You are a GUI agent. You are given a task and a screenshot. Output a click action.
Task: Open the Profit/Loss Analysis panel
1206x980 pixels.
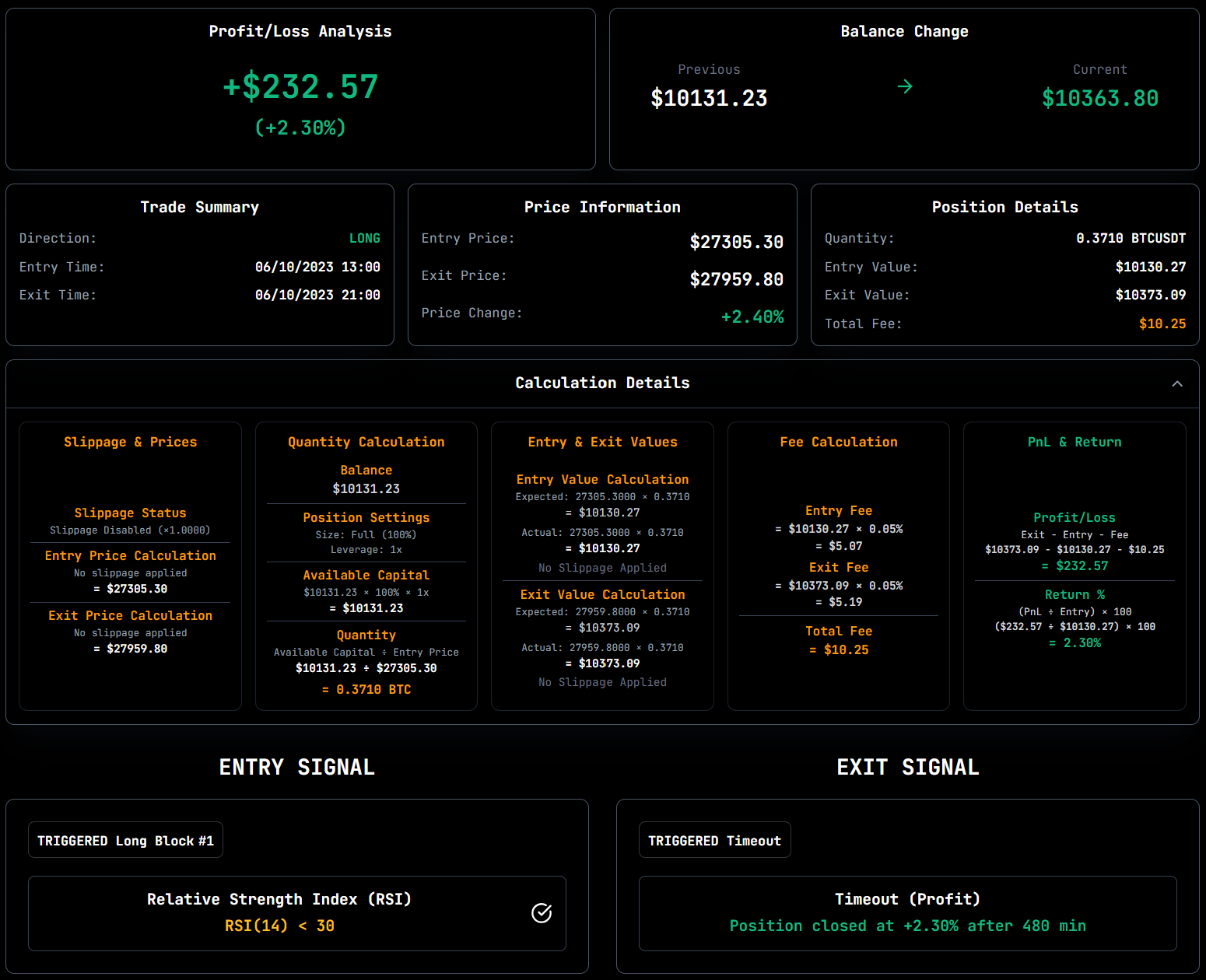pos(300,89)
